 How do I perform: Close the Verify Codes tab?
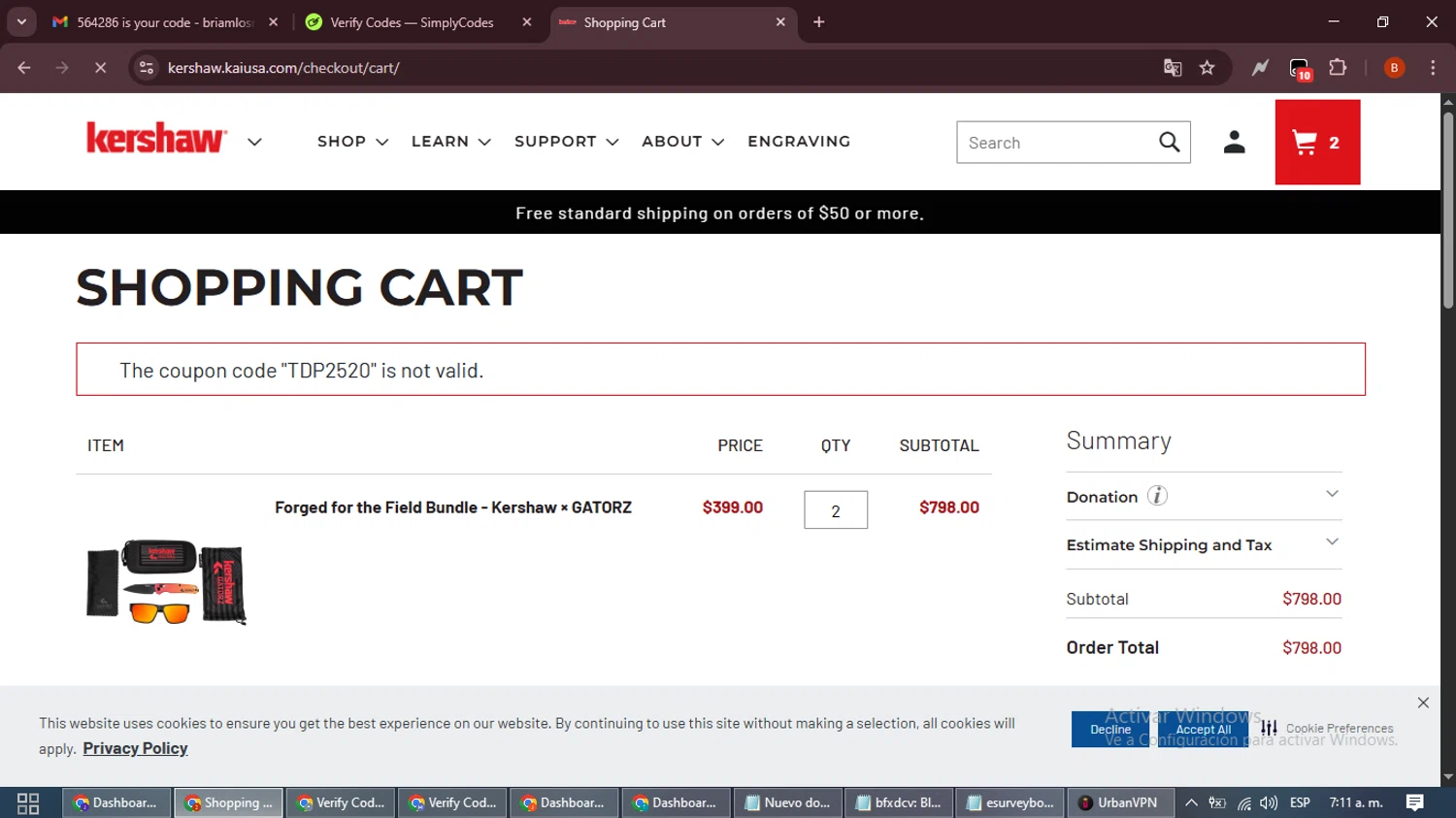point(527,22)
